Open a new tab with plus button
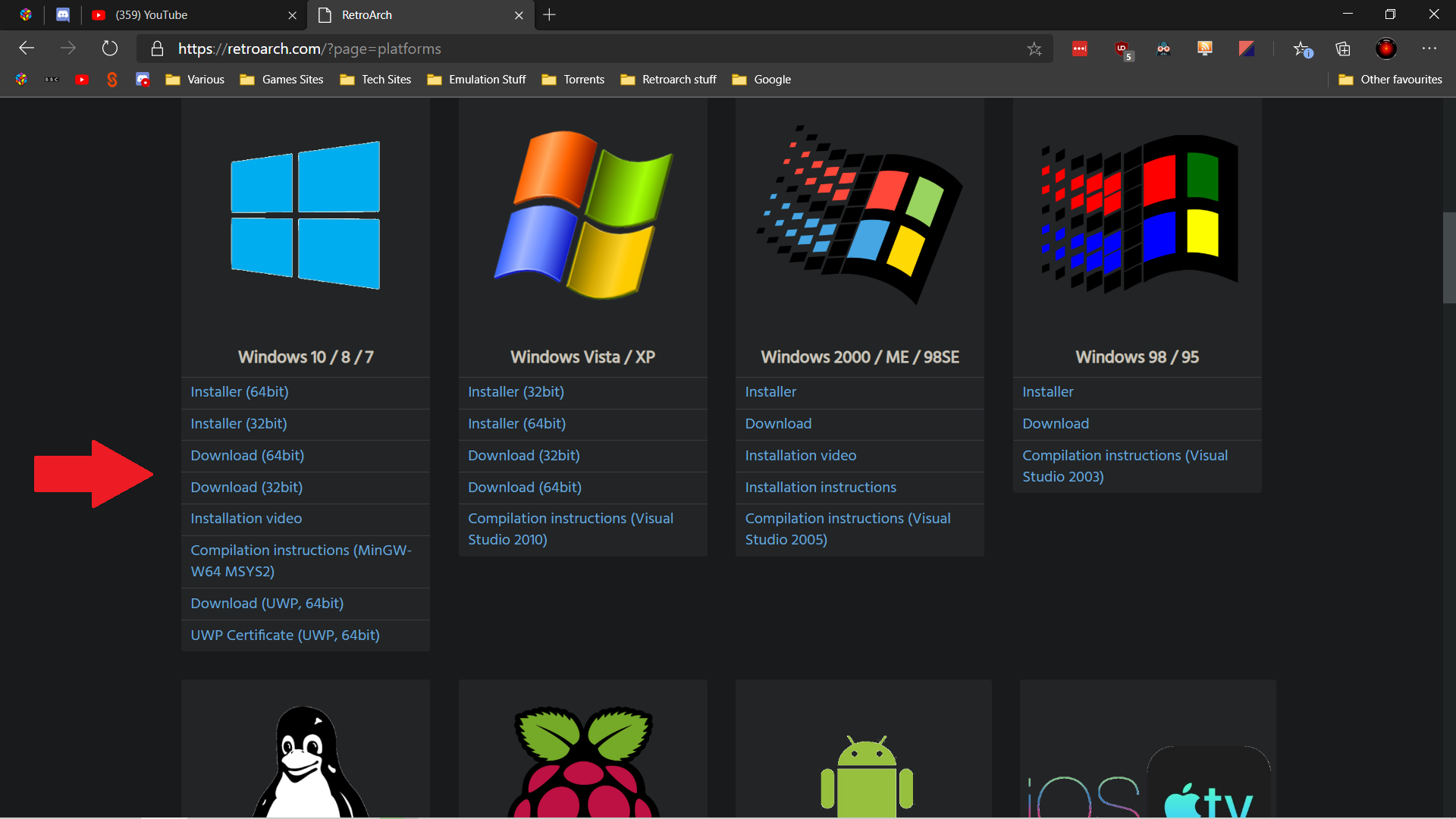The image size is (1456, 819). [550, 14]
